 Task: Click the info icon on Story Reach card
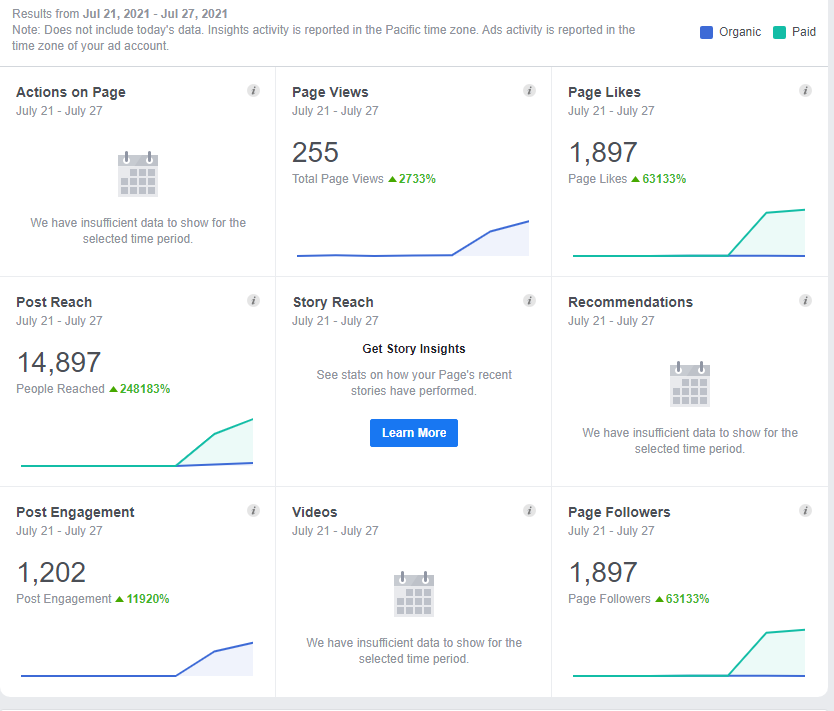[x=529, y=300]
